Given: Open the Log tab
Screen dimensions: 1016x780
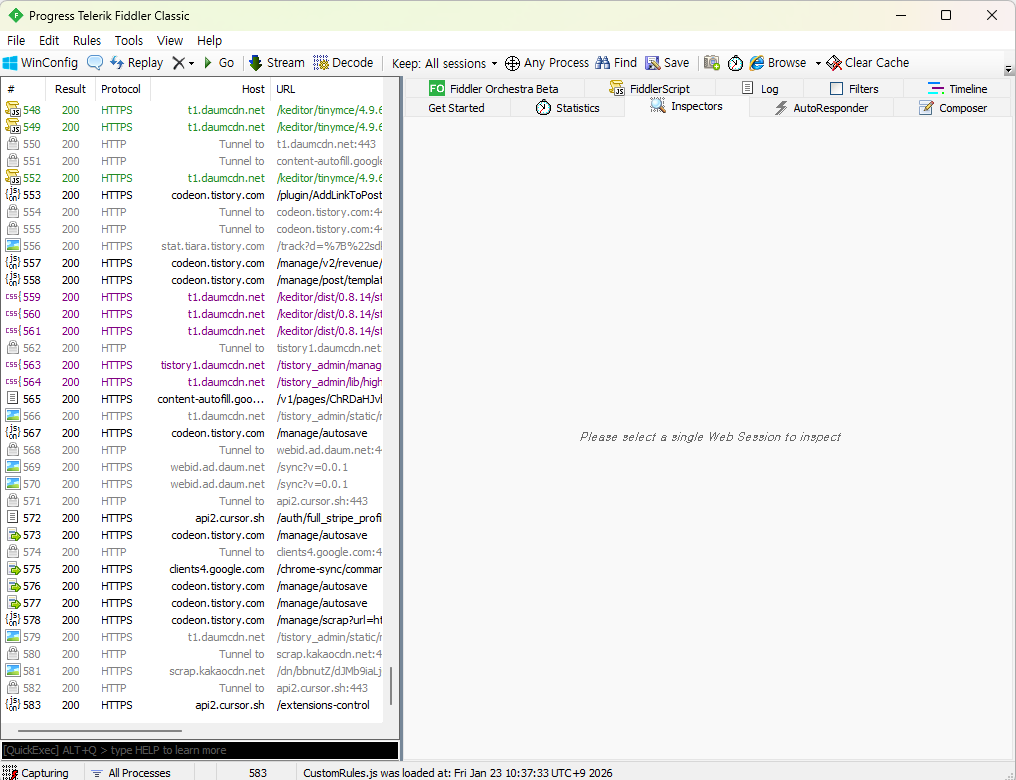Looking at the screenshot, I should pyautogui.click(x=759, y=89).
